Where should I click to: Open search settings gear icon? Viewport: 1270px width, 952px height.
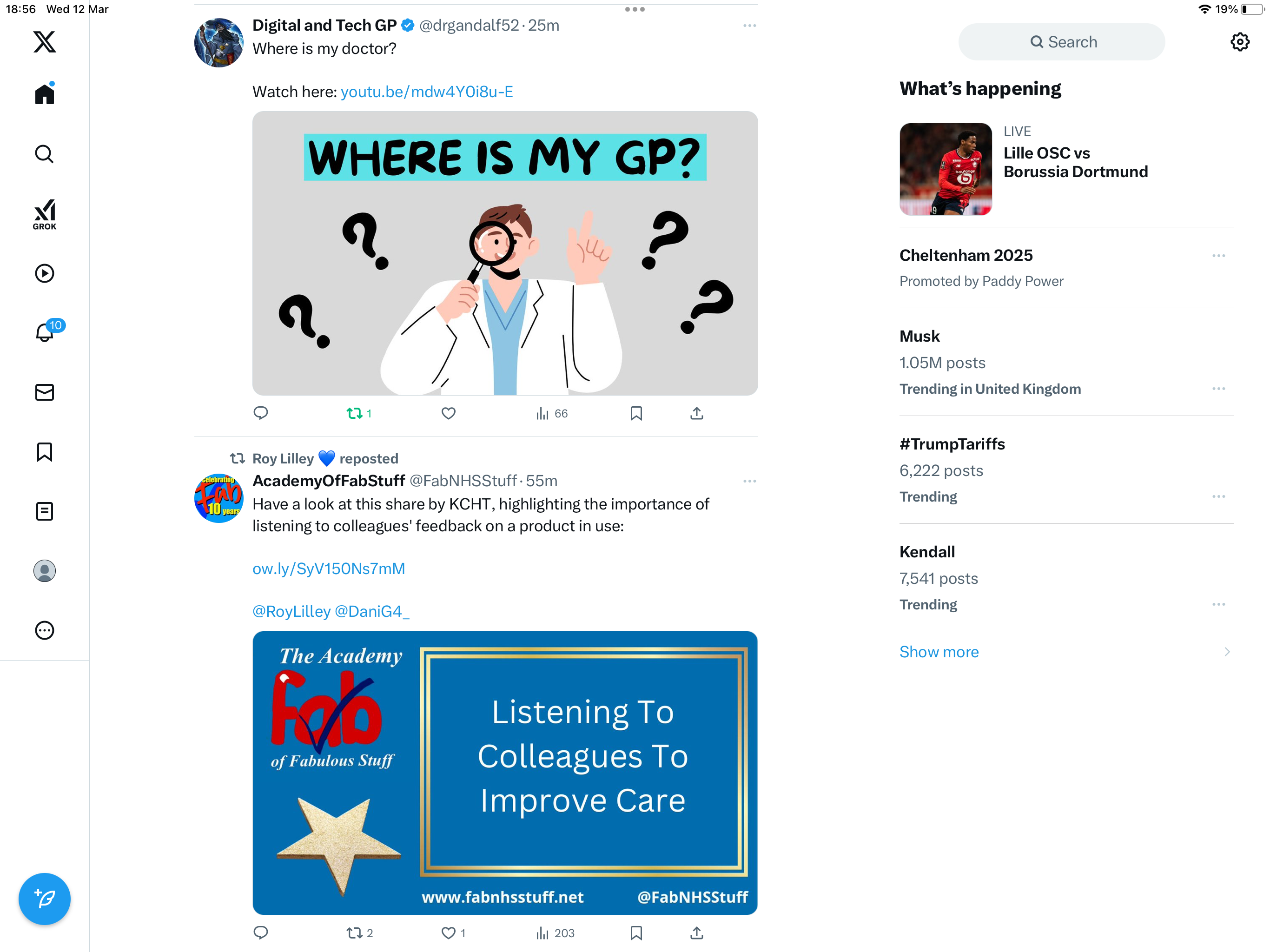coord(1240,42)
